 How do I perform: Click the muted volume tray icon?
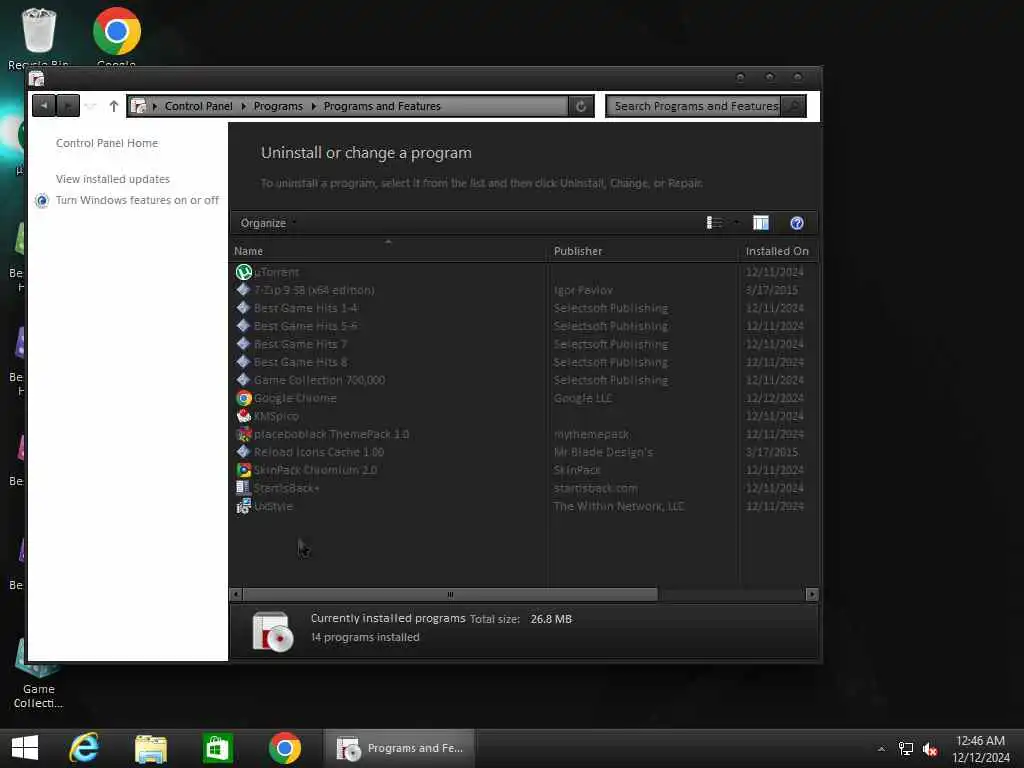[930, 749]
